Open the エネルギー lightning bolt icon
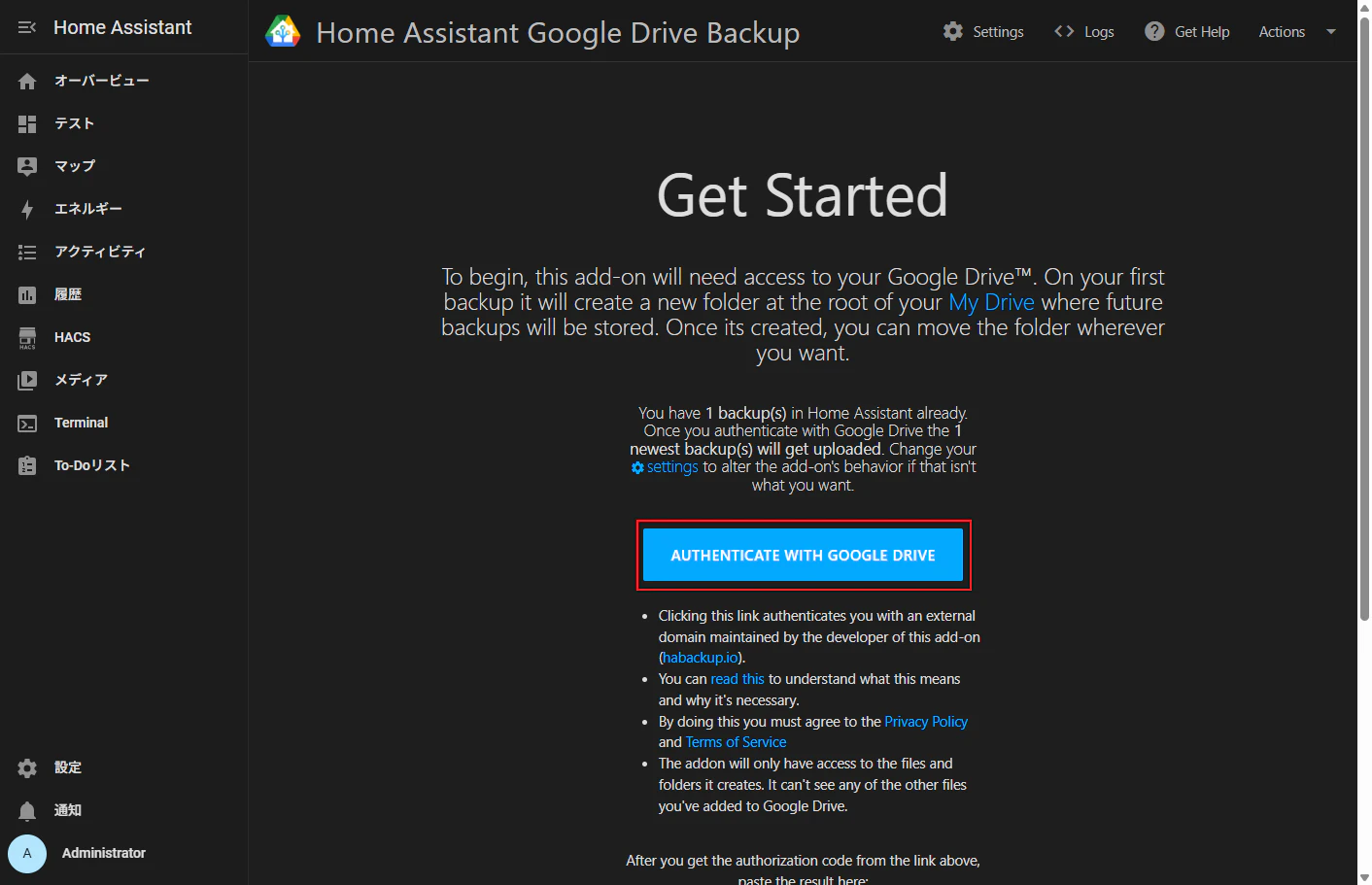The height and width of the screenshot is (885, 1372). 27,209
